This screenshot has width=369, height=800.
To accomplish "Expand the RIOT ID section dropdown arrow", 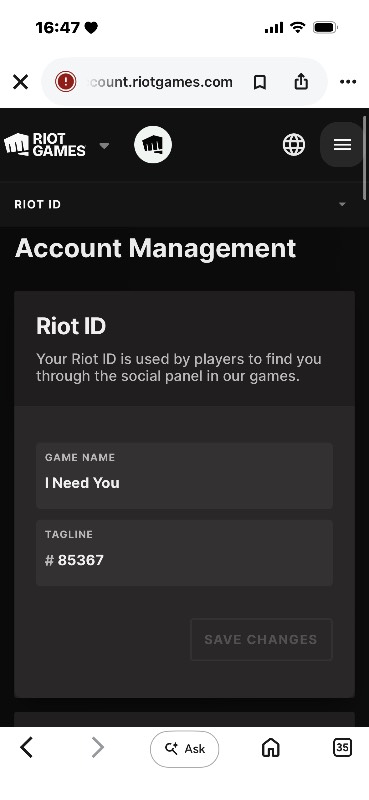I will click(x=342, y=205).
